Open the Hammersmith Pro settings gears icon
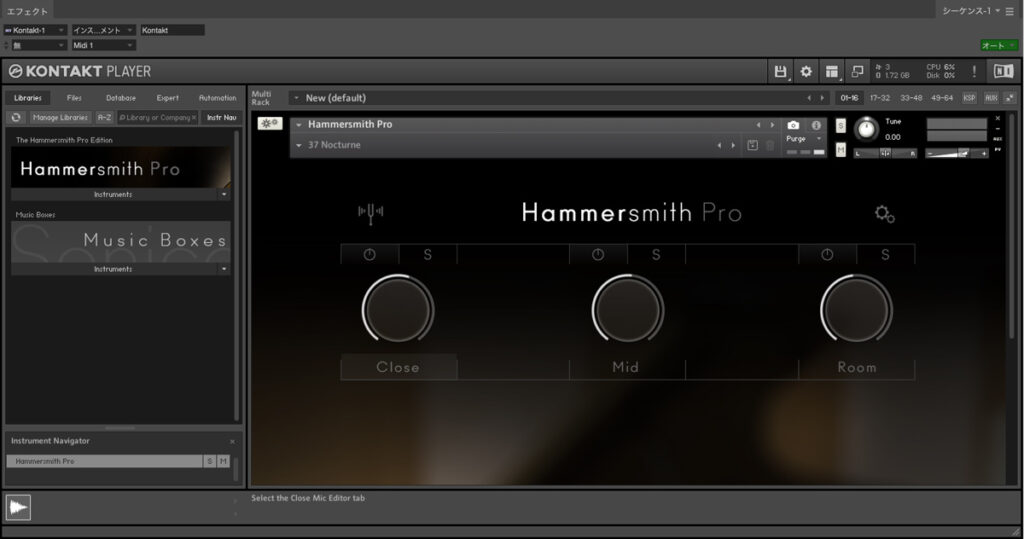Image resolution: width=1024 pixels, height=539 pixels. (x=884, y=213)
